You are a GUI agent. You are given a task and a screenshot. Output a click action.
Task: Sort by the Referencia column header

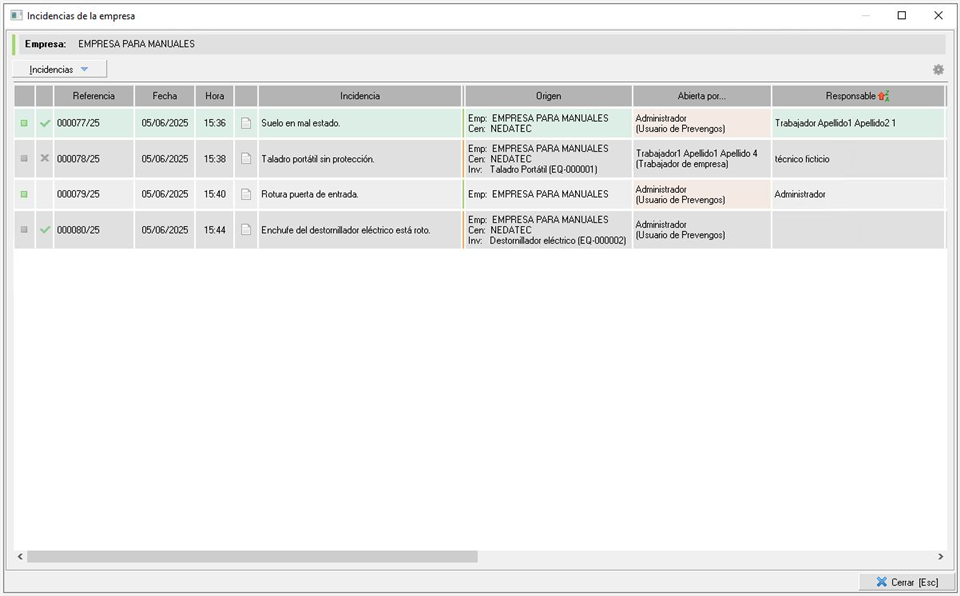pos(93,97)
